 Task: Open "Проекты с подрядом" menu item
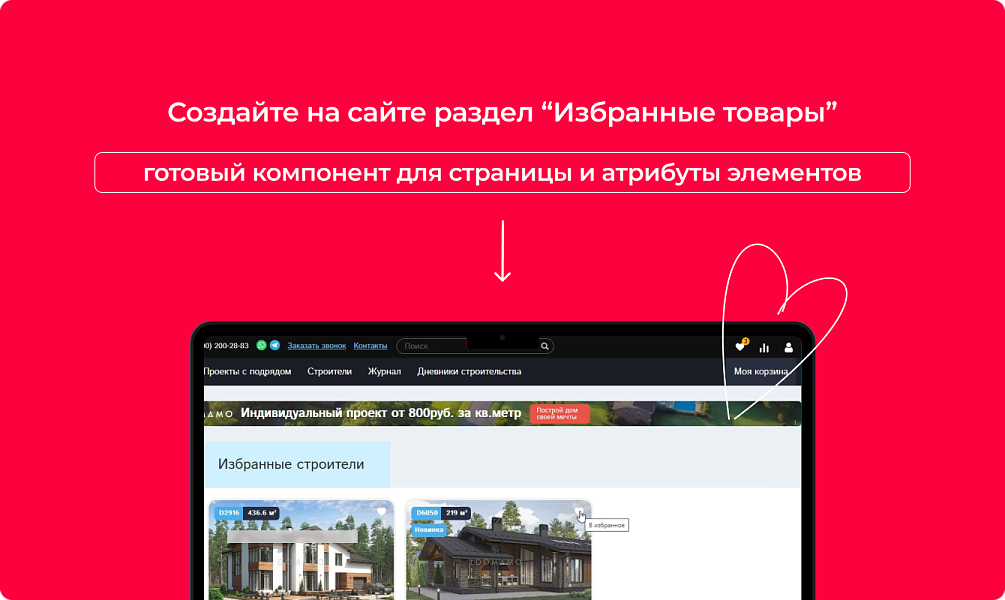247,372
